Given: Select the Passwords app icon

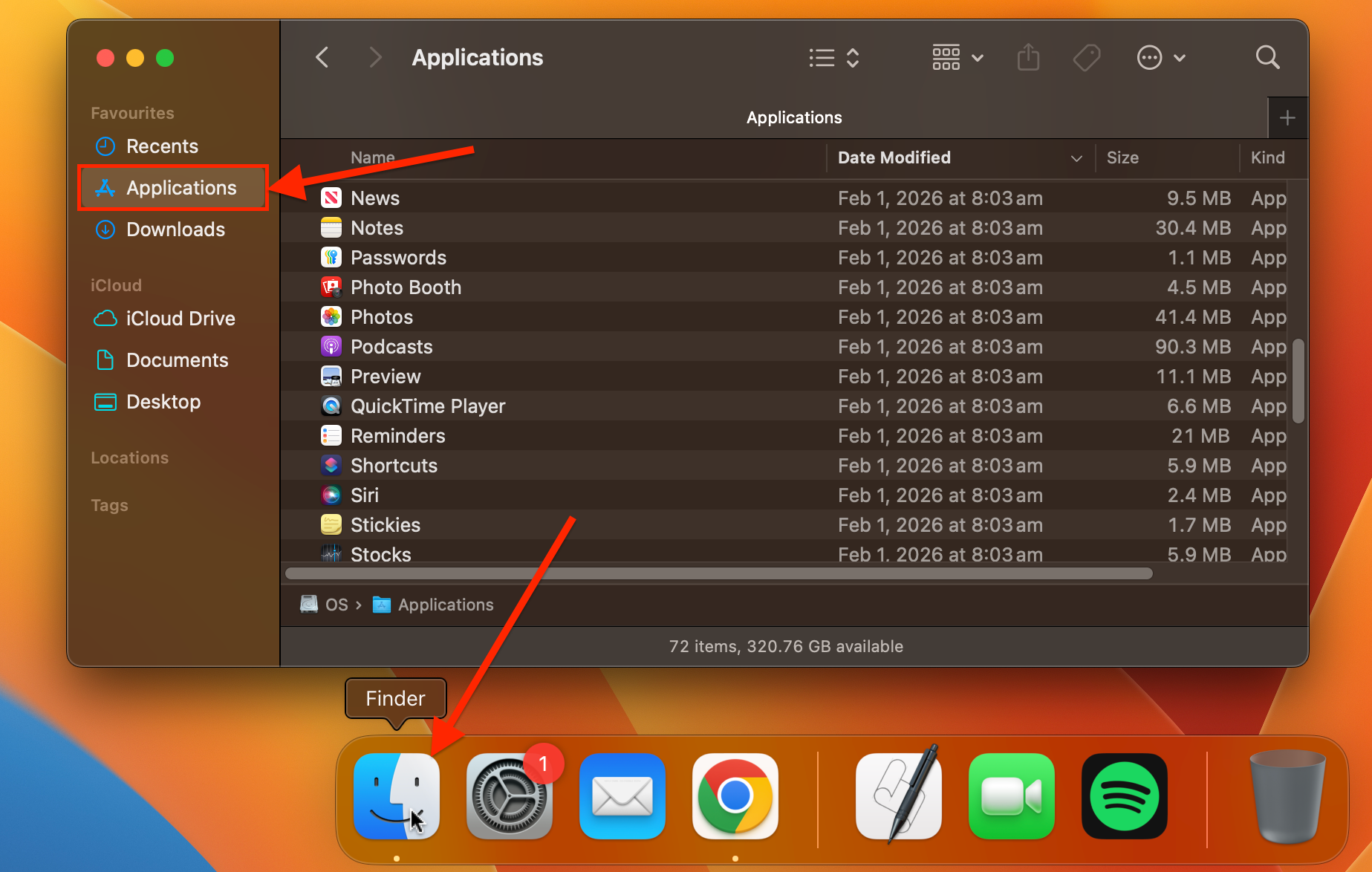Looking at the screenshot, I should [331, 257].
